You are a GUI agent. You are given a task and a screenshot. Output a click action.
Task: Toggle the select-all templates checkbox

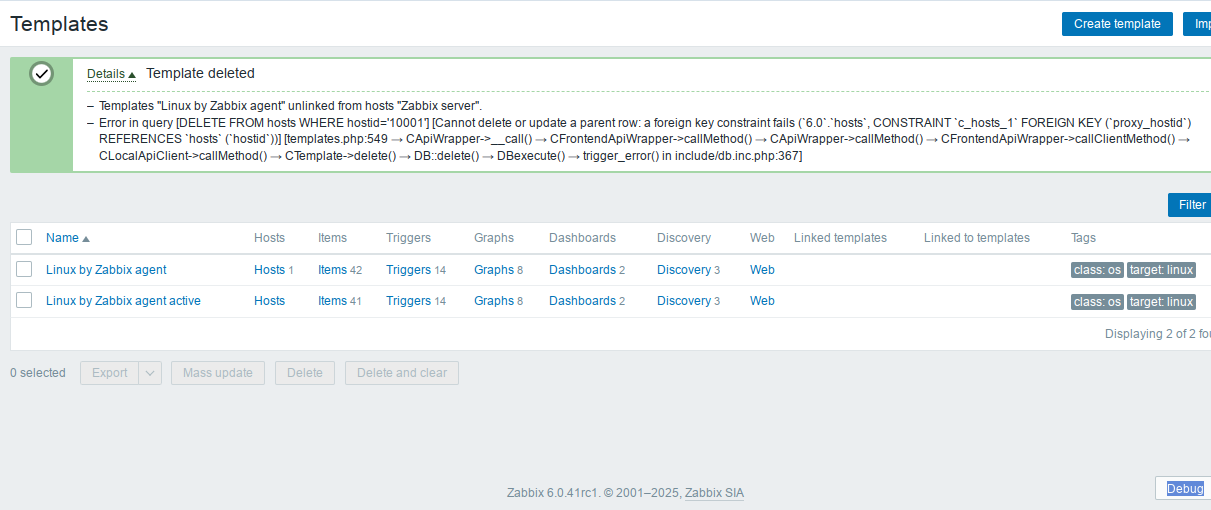25,237
